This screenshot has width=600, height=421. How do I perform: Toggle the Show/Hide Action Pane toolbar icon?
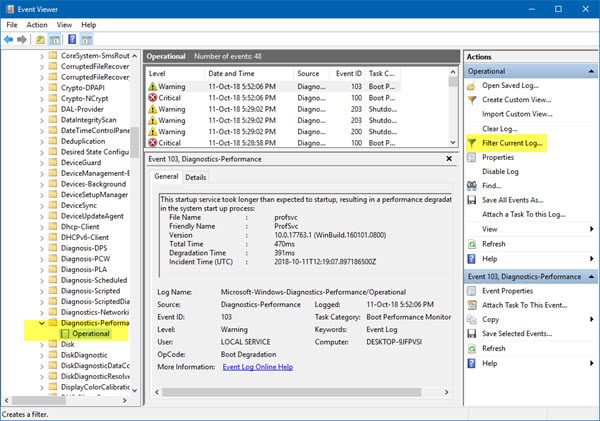pos(87,39)
